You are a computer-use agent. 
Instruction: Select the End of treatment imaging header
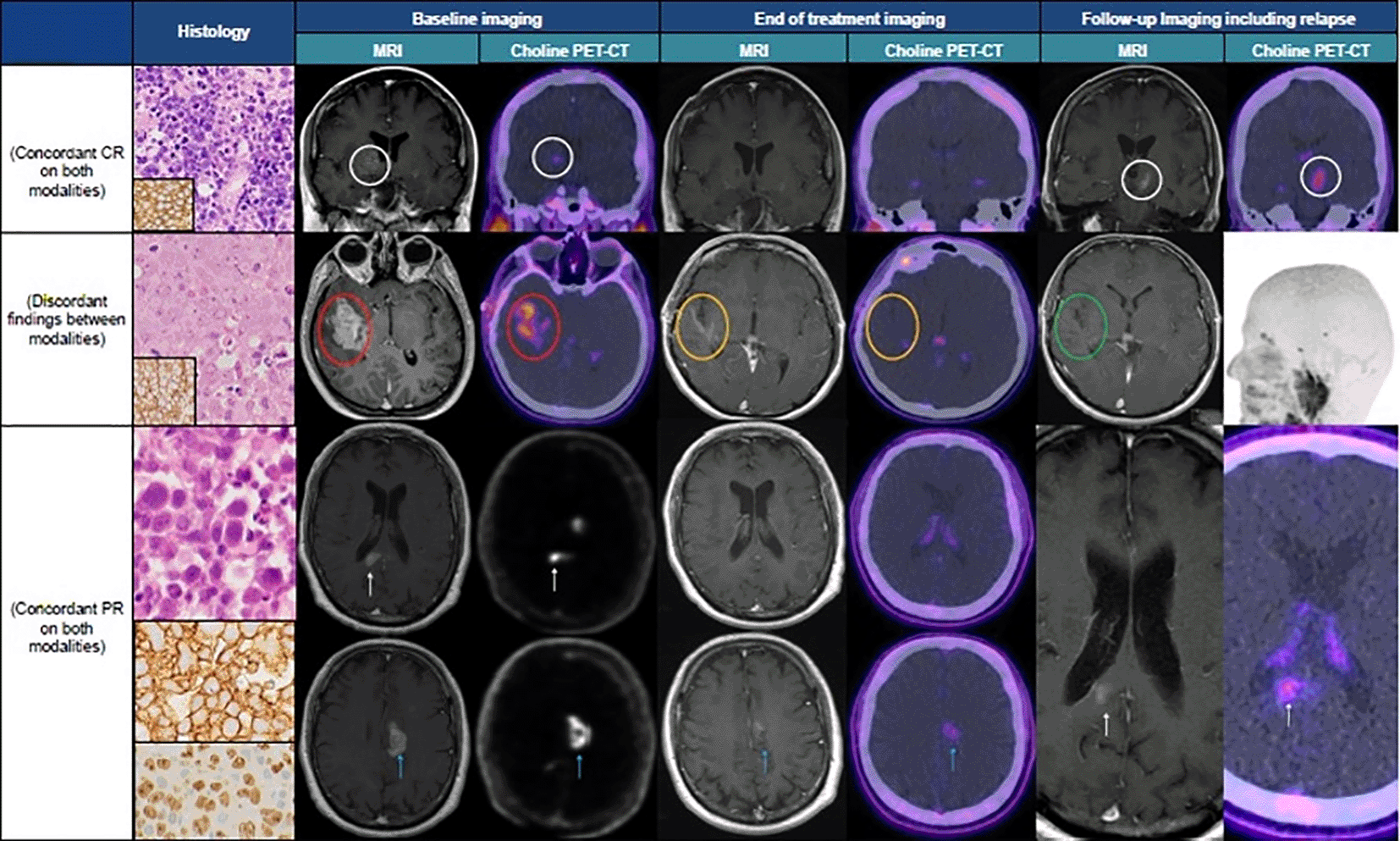point(851,17)
